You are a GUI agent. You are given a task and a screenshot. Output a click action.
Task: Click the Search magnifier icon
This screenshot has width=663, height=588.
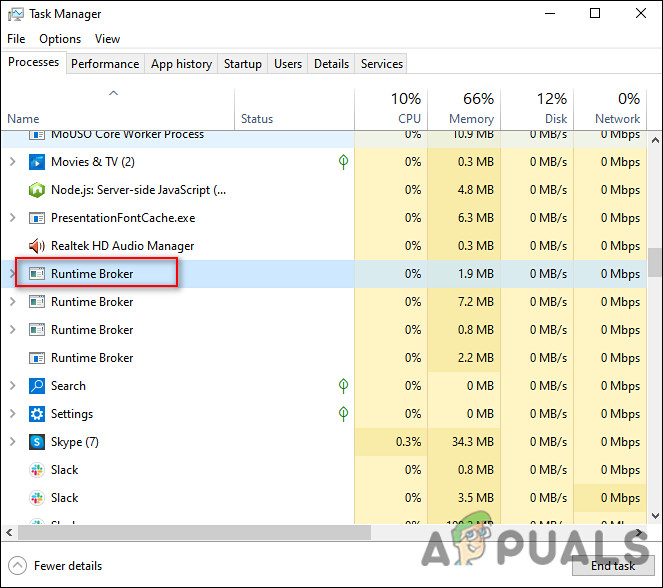[x=37, y=386]
